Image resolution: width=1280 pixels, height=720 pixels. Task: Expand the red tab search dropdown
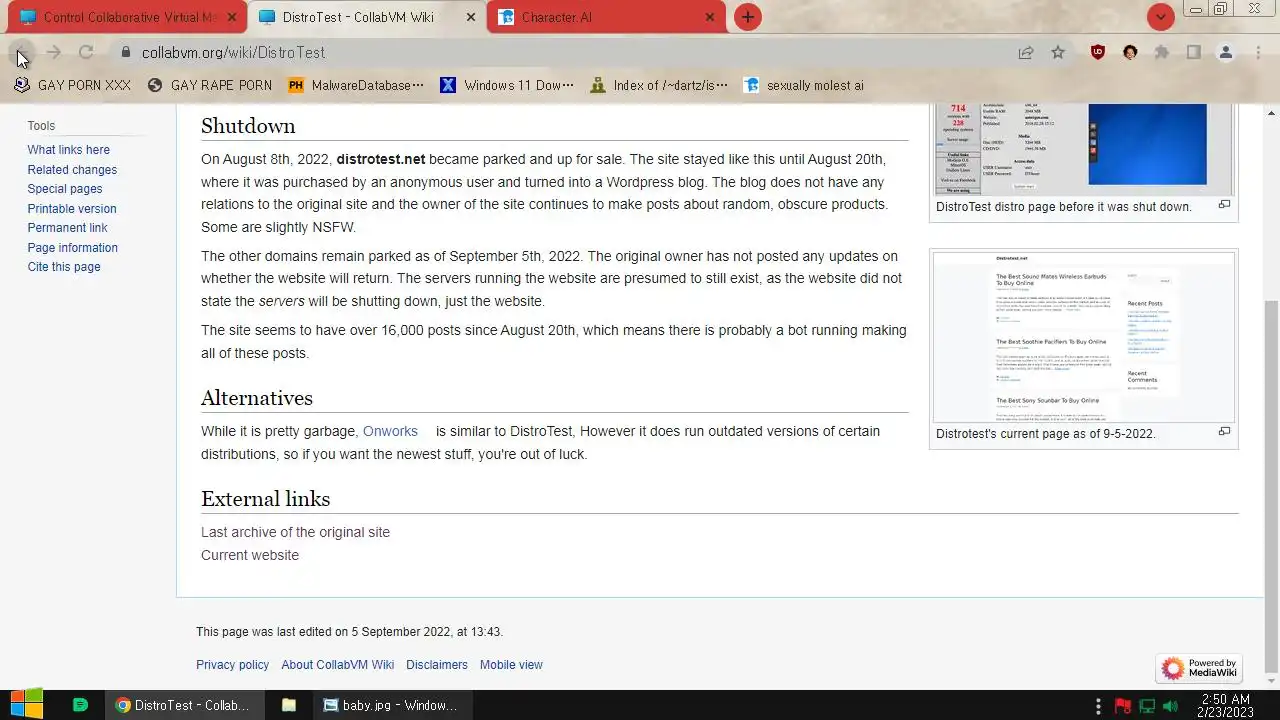pyautogui.click(x=1160, y=17)
